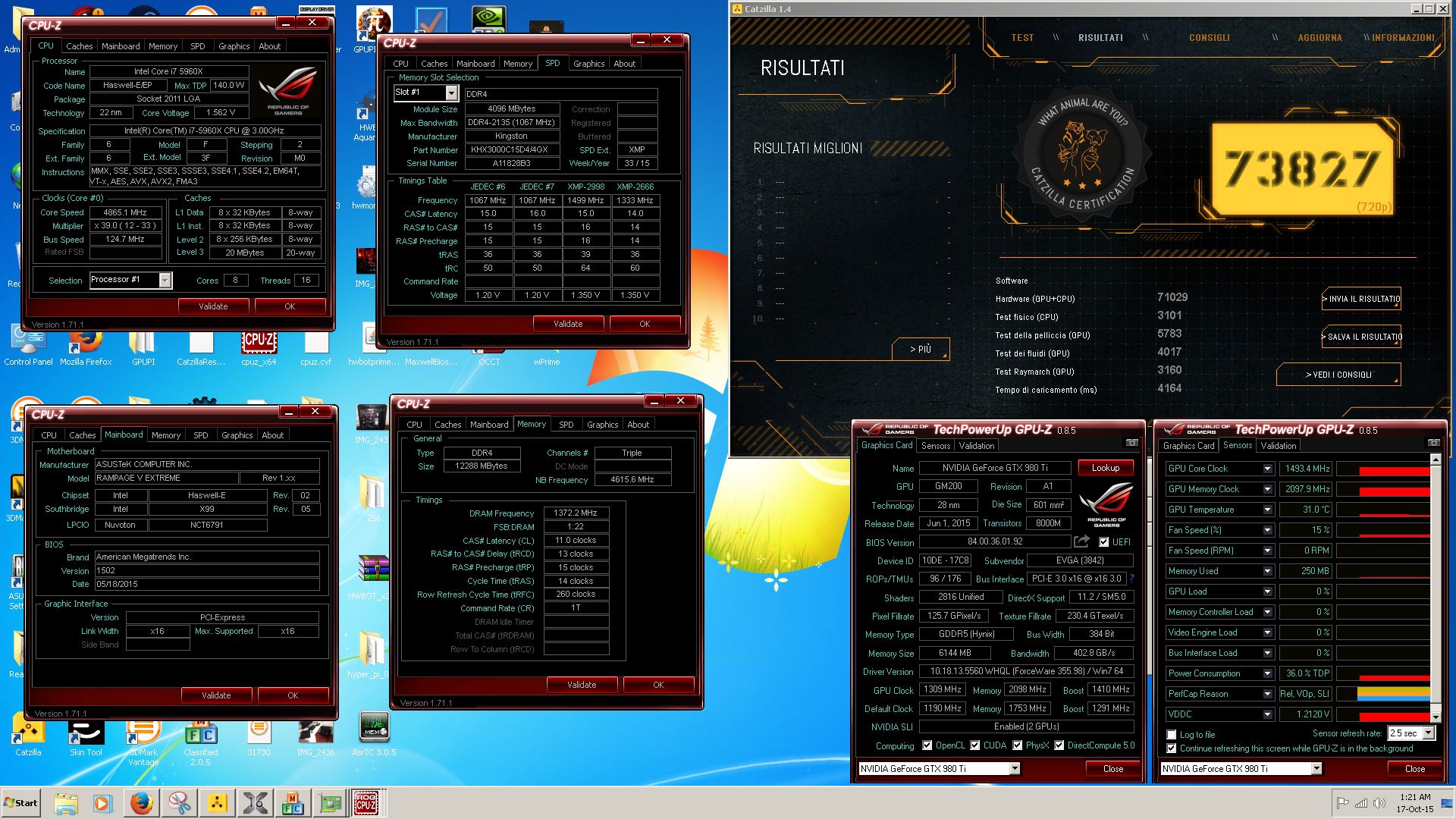The width and height of the screenshot is (1456, 819).
Task: Click the PIÙ button under best results
Action: pyautogui.click(x=920, y=349)
